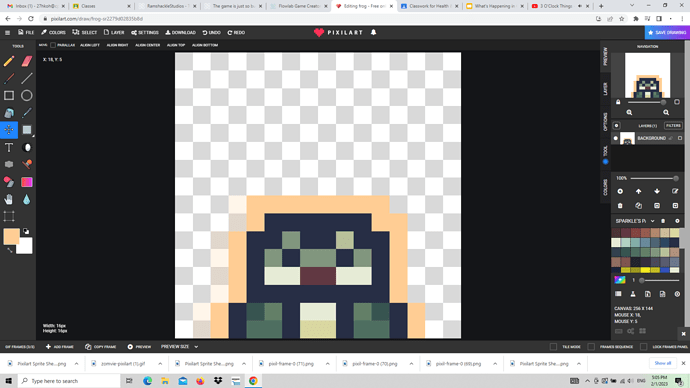The width and height of the screenshot is (690, 388).
Task: Pick the primary peach color swatch
Action: click(x=11, y=236)
